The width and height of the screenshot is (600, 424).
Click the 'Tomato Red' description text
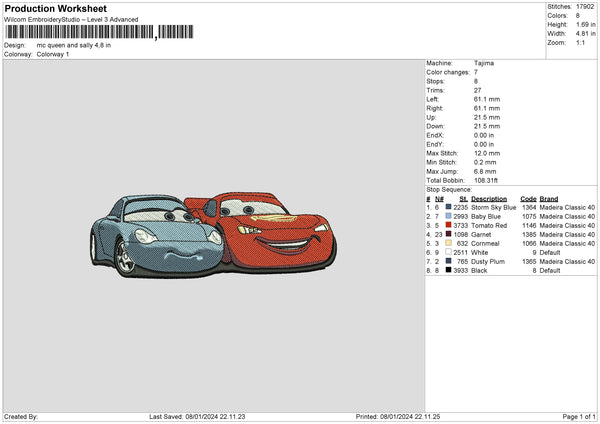point(489,225)
